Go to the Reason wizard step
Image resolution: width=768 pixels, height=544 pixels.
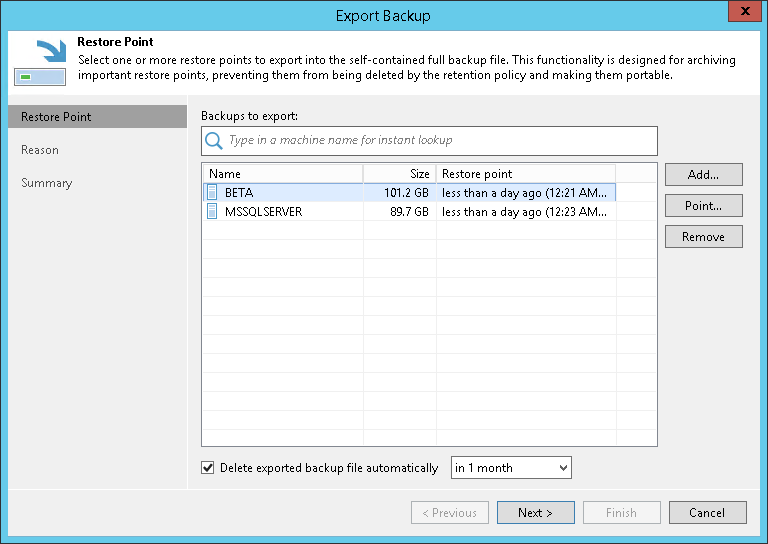point(40,150)
